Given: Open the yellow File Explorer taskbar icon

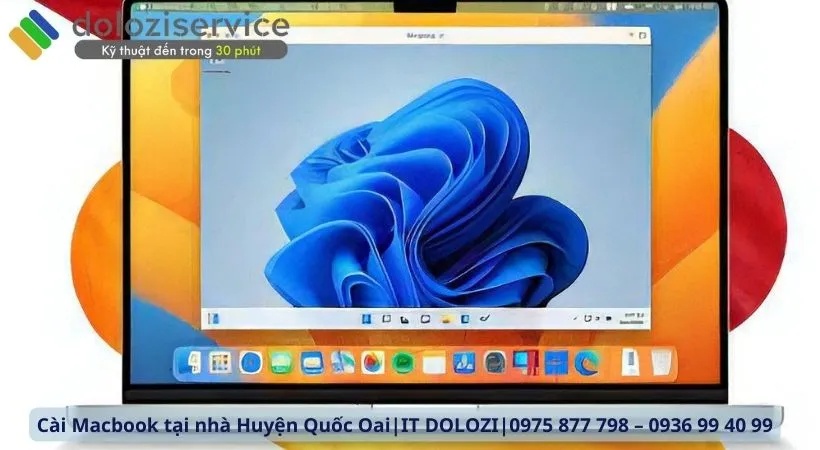Looking at the screenshot, I should click(446, 319).
